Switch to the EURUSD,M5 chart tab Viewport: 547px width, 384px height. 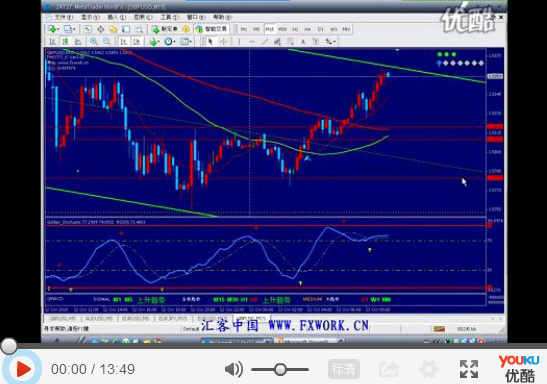(136, 318)
